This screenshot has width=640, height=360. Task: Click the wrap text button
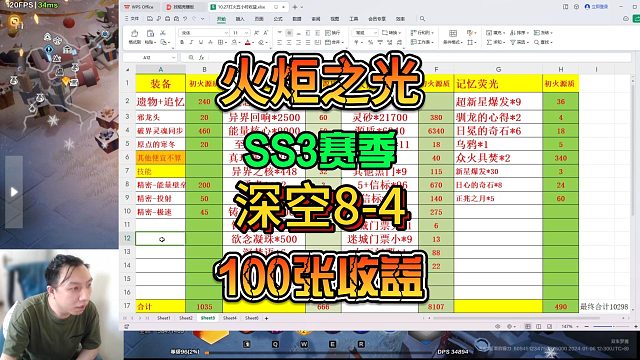point(332,32)
